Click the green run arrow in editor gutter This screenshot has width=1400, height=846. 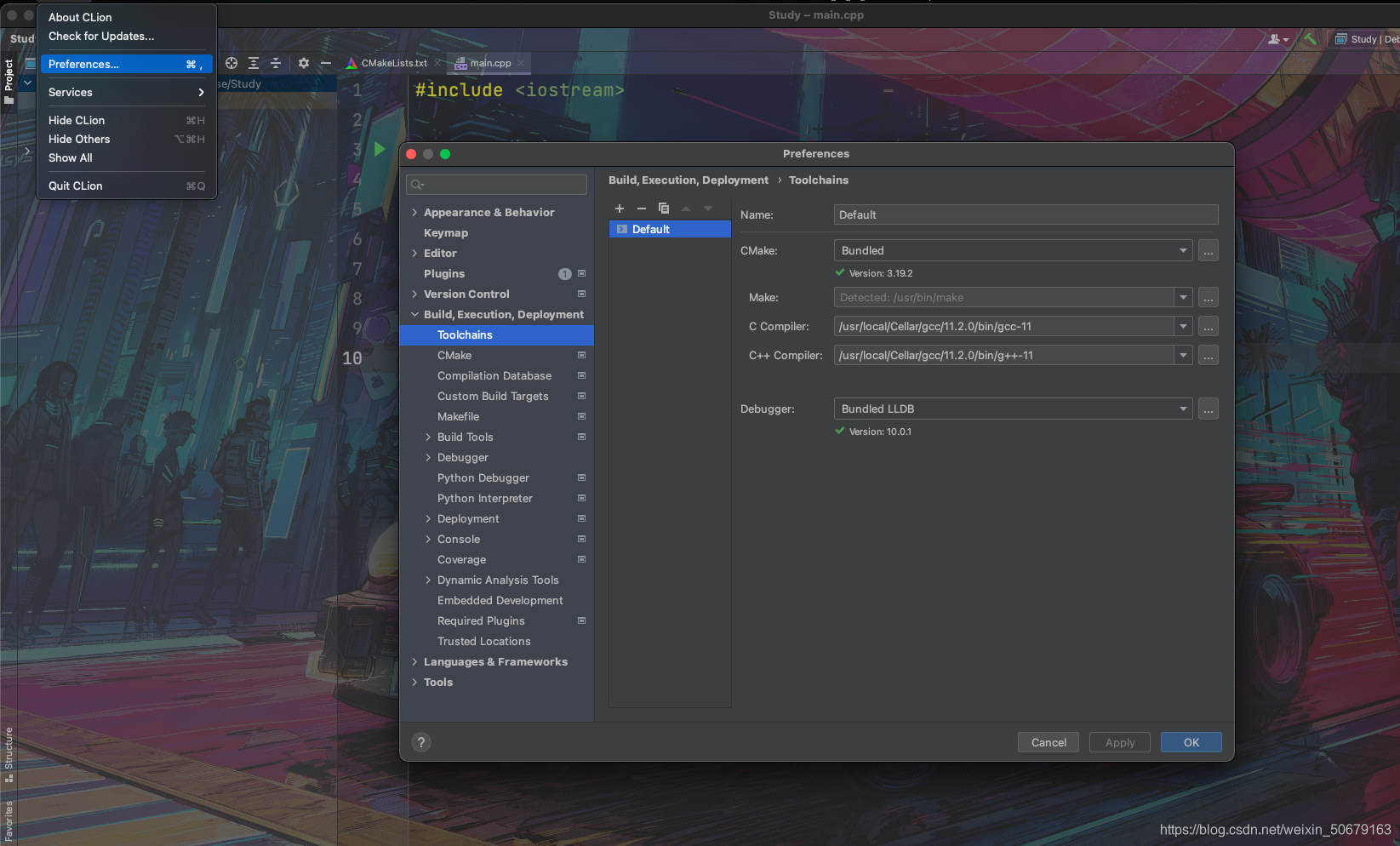(380, 149)
